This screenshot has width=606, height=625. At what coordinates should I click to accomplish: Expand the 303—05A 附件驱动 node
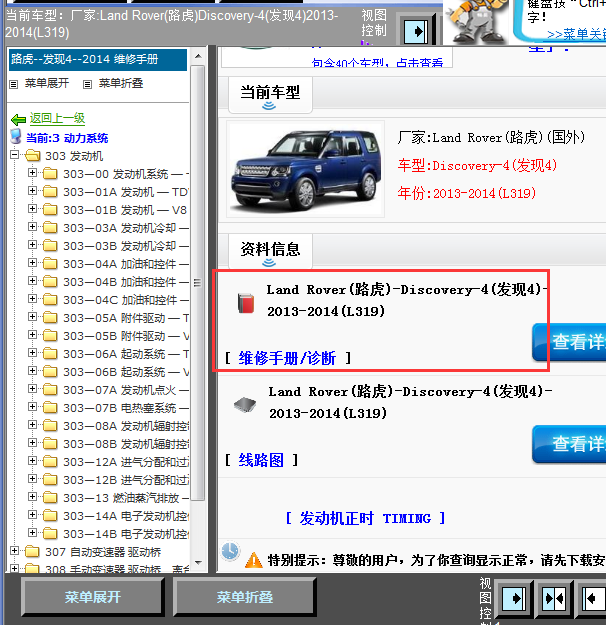click(x=33, y=316)
